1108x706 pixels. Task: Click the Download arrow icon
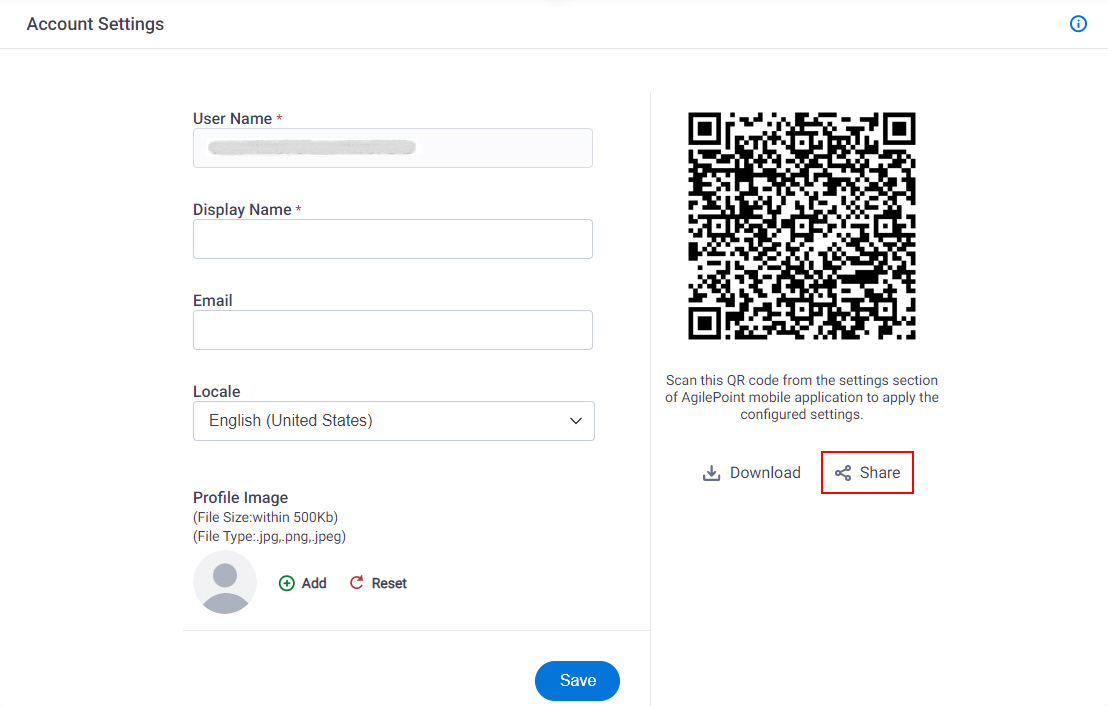click(711, 473)
